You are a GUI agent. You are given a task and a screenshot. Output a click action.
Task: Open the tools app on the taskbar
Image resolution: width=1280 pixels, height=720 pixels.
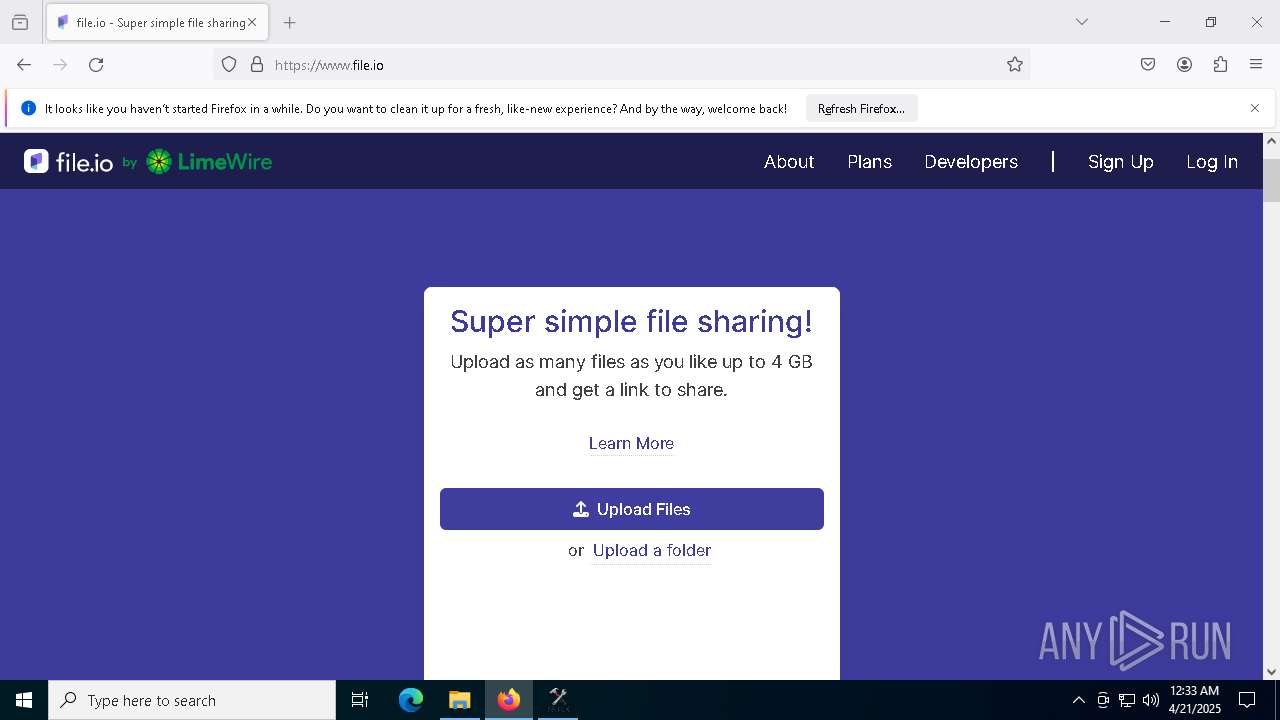[558, 700]
